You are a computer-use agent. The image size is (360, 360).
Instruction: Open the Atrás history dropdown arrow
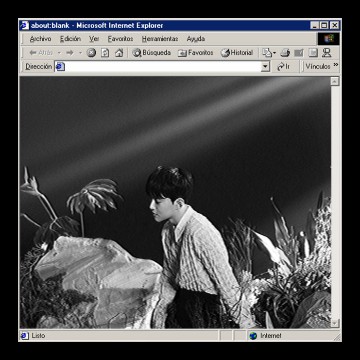[x=59, y=53]
